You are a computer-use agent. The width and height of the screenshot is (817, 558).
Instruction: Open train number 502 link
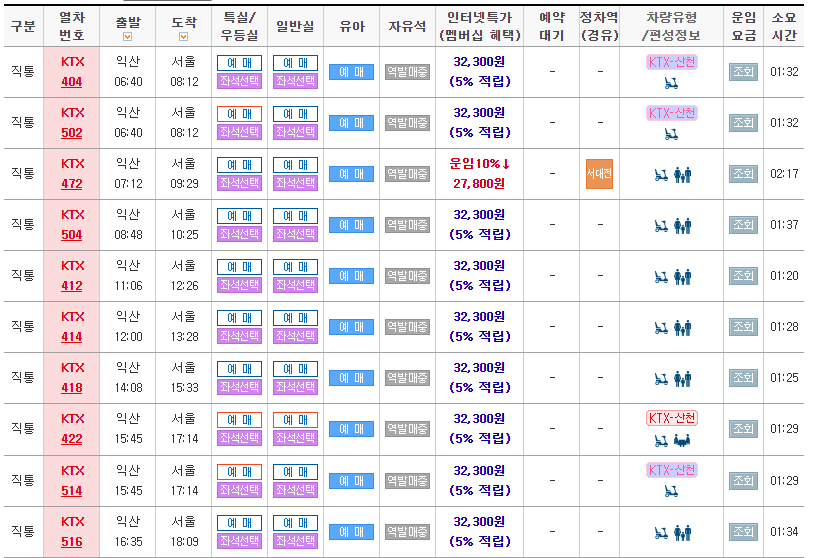71,133
